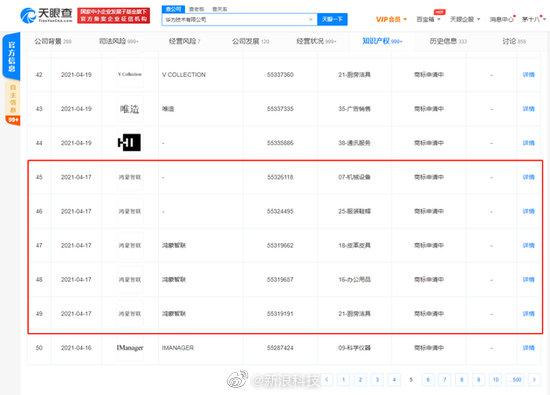Switch to the 经营风险 tab
The height and width of the screenshot is (395, 550).
pyautogui.click(x=185, y=41)
